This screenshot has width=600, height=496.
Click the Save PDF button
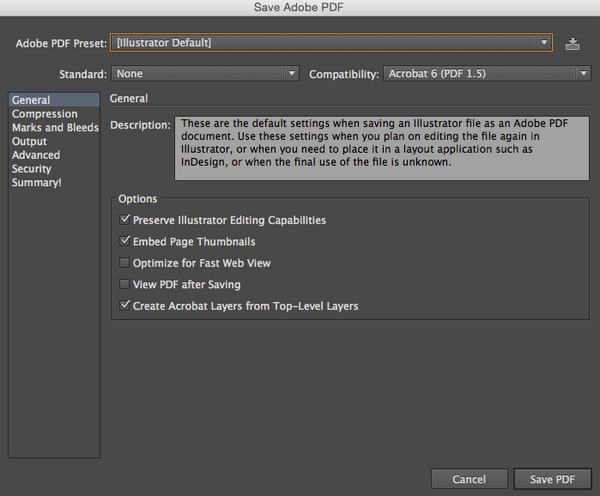tap(552, 479)
